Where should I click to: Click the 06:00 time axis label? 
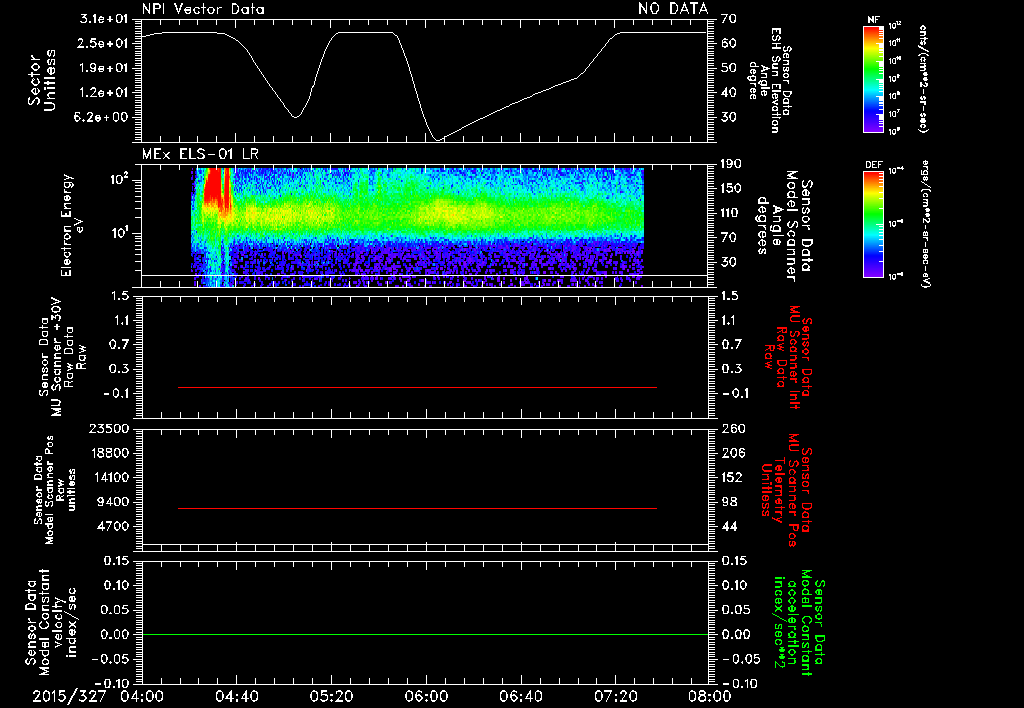[426, 696]
